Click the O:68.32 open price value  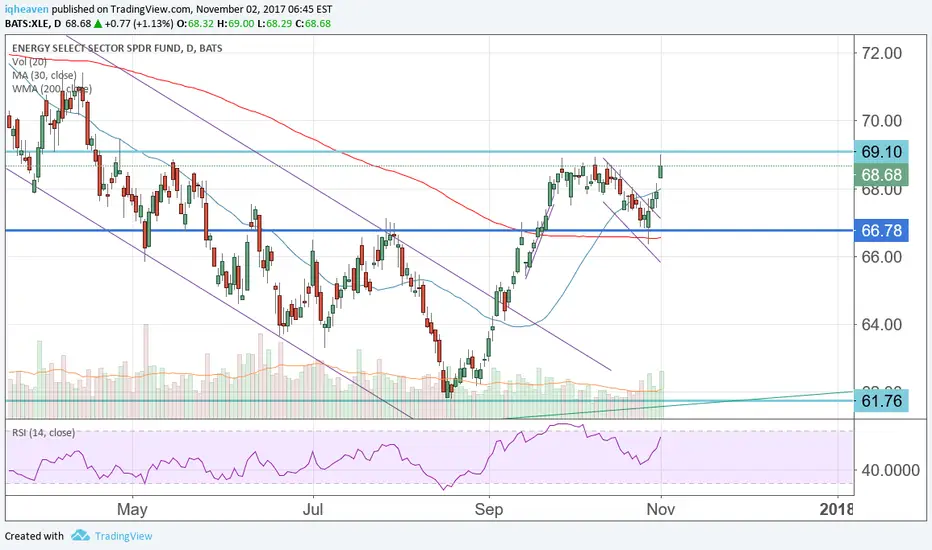197,24
